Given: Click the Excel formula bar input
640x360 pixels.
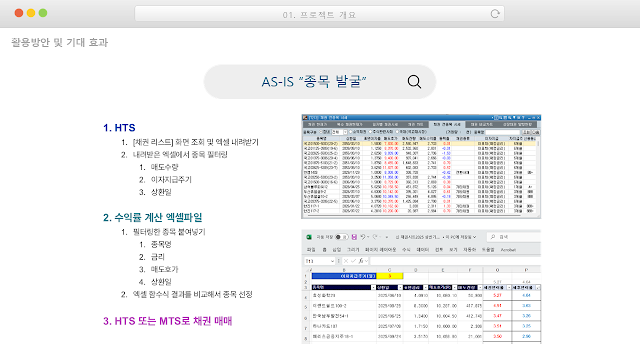Looking at the screenshot, I should [456, 261].
